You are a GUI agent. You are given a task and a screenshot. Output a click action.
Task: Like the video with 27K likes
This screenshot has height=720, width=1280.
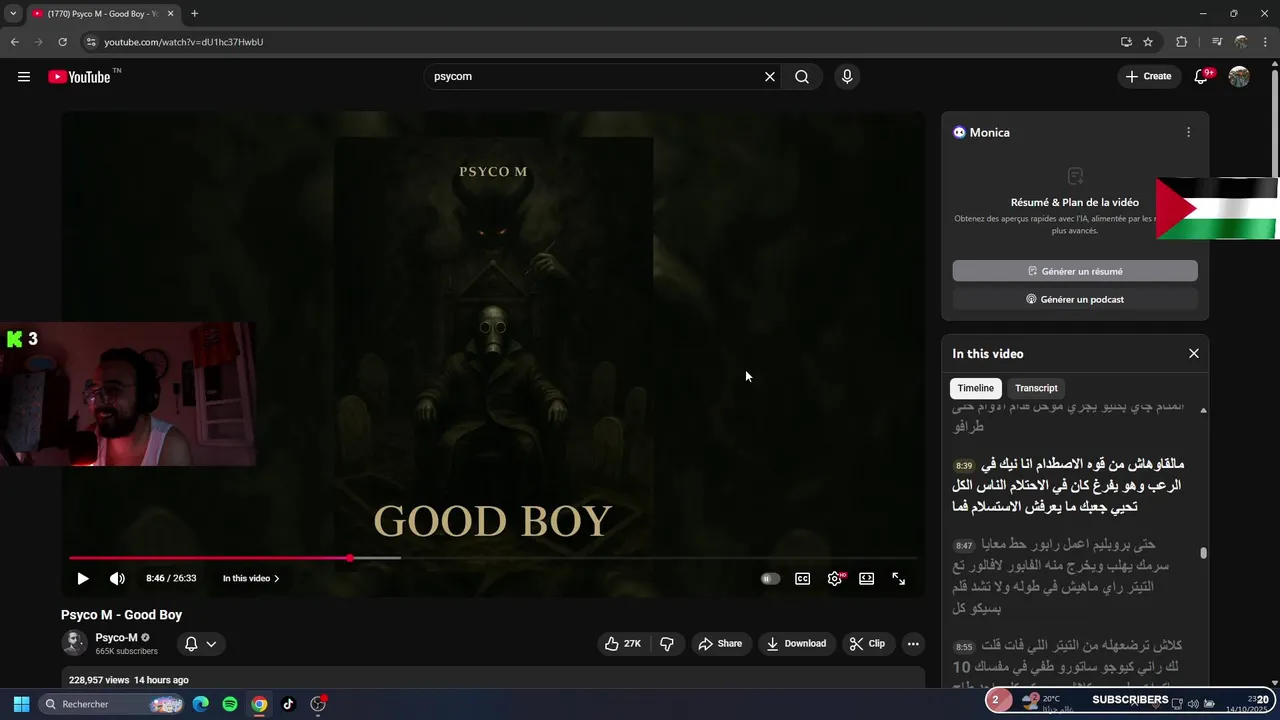coord(623,644)
